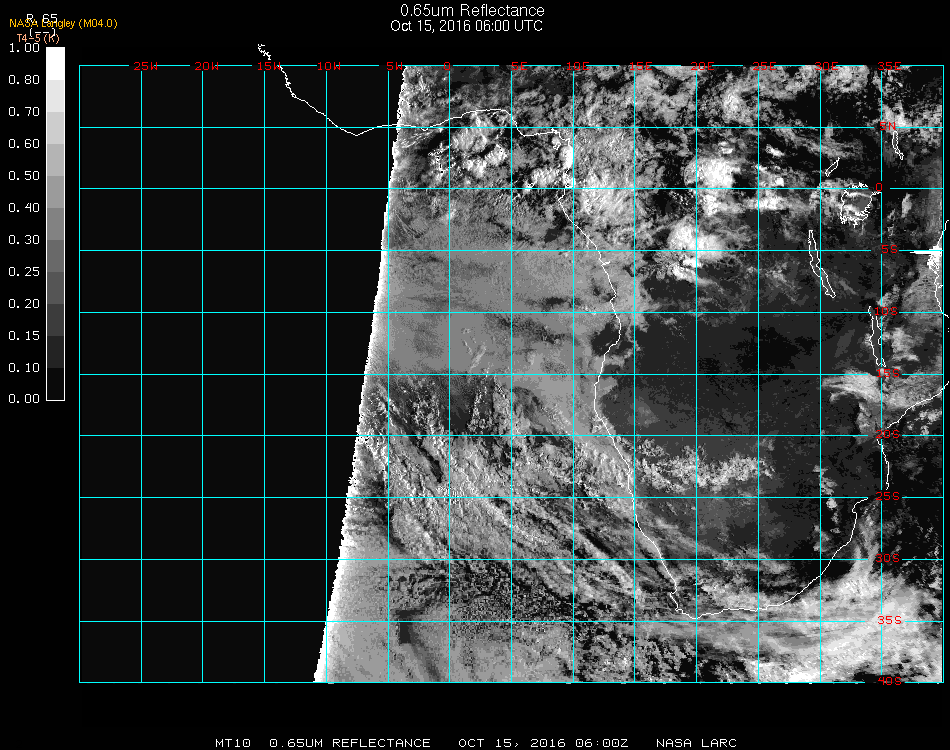The width and height of the screenshot is (950, 750).
Task: Click the 0.50 gray level on the reflectance scale
Action: pos(55,191)
